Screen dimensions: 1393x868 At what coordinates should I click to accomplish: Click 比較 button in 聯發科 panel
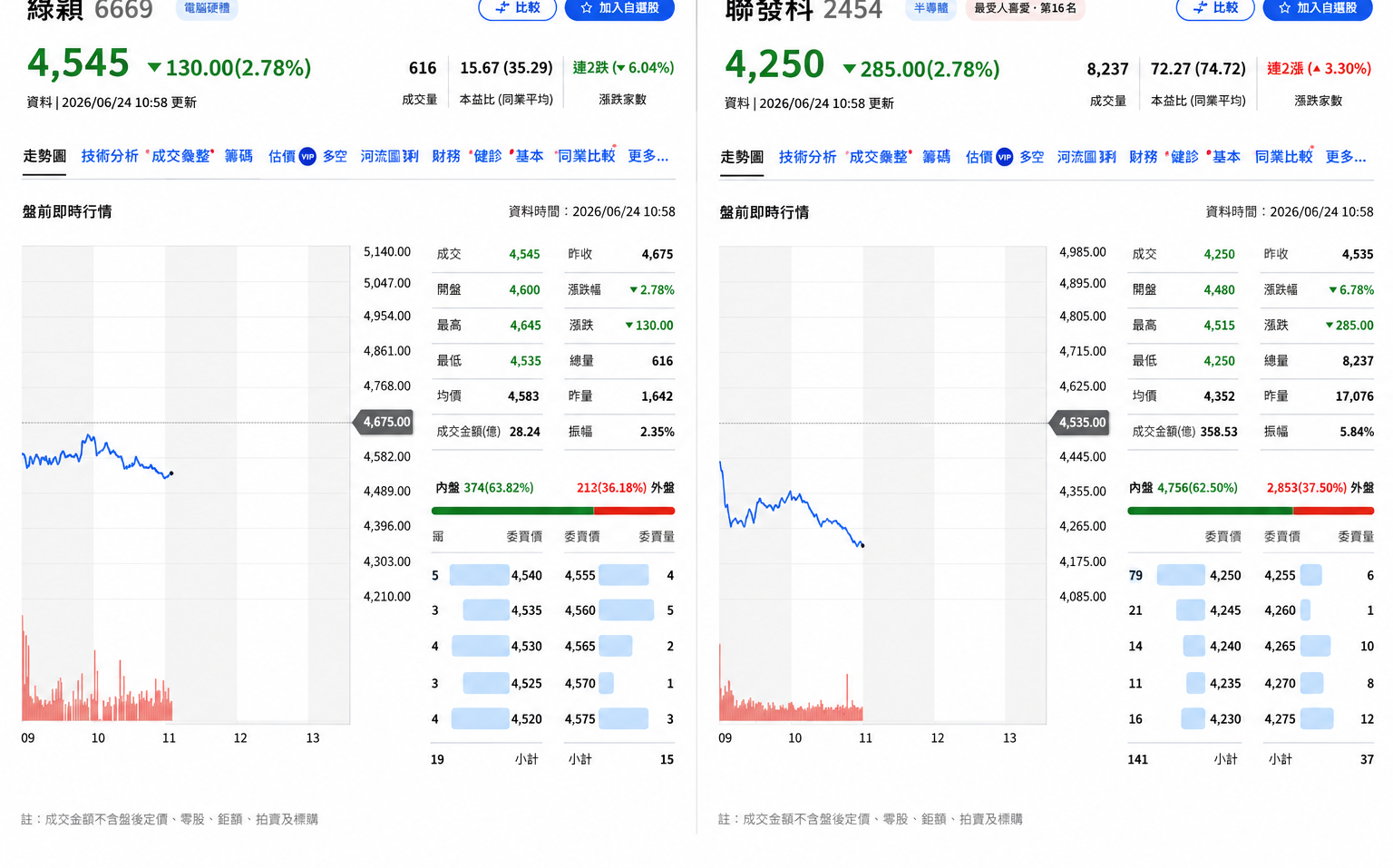coord(1215,8)
